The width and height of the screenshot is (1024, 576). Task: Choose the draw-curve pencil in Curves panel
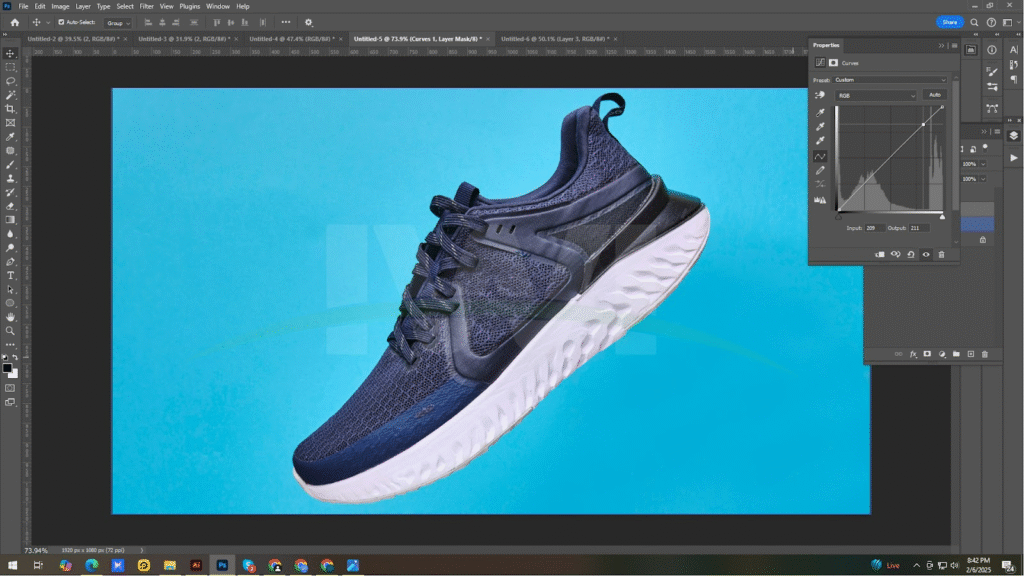click(820, 170)
